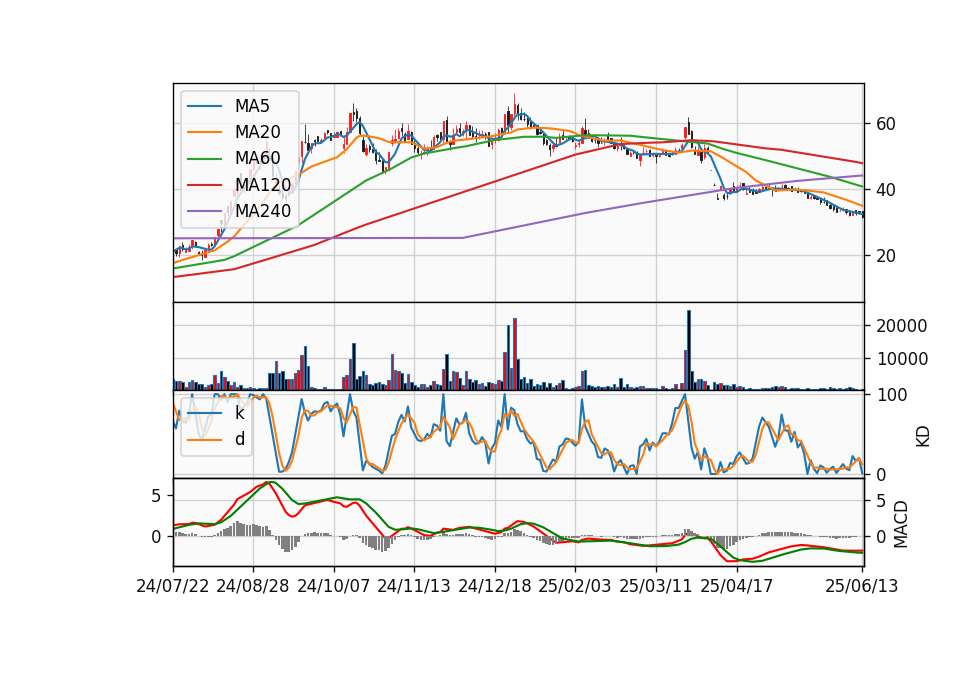The width and height of the screenshot is (960, 690).
Task: Click the MA60 legend label
Action: coord(257,159)
